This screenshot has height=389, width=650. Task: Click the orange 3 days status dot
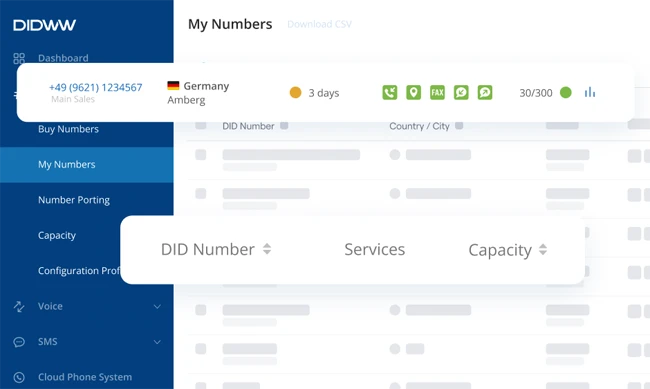coord(295,92)
